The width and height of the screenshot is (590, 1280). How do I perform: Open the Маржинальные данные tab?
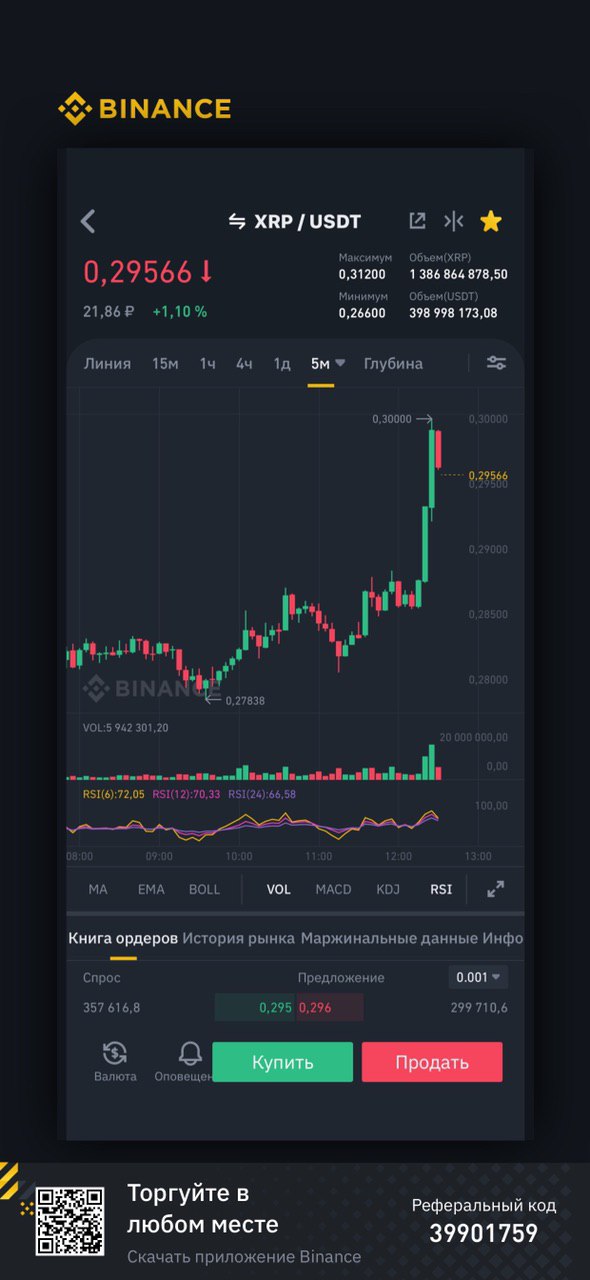click(388, 938)
